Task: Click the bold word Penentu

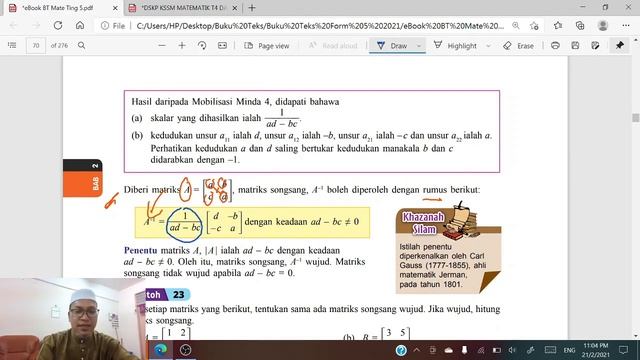Action: (x=140, y=250)
